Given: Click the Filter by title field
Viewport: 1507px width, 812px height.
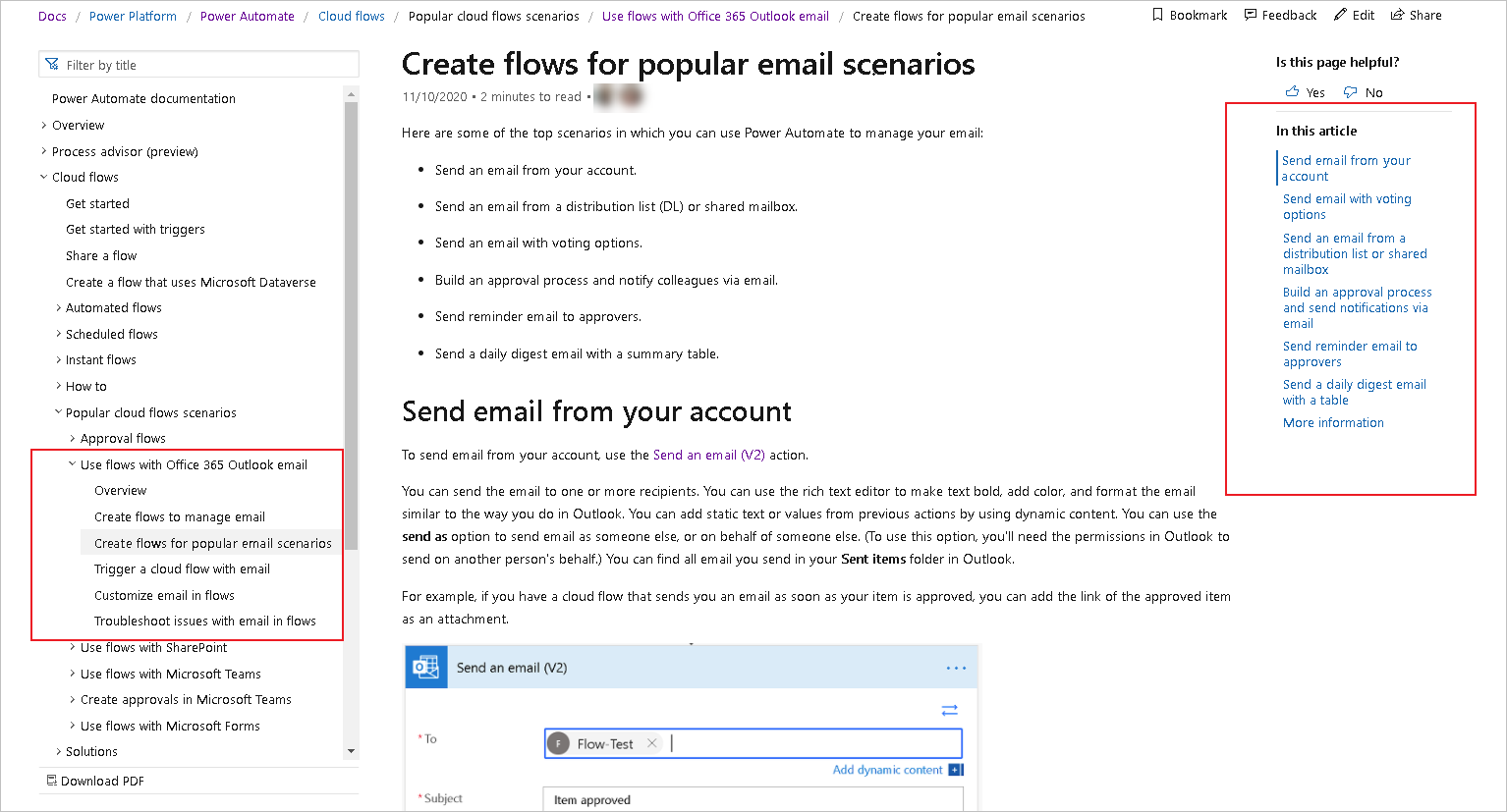Looking at the screenshot, I should pos(198,65).
